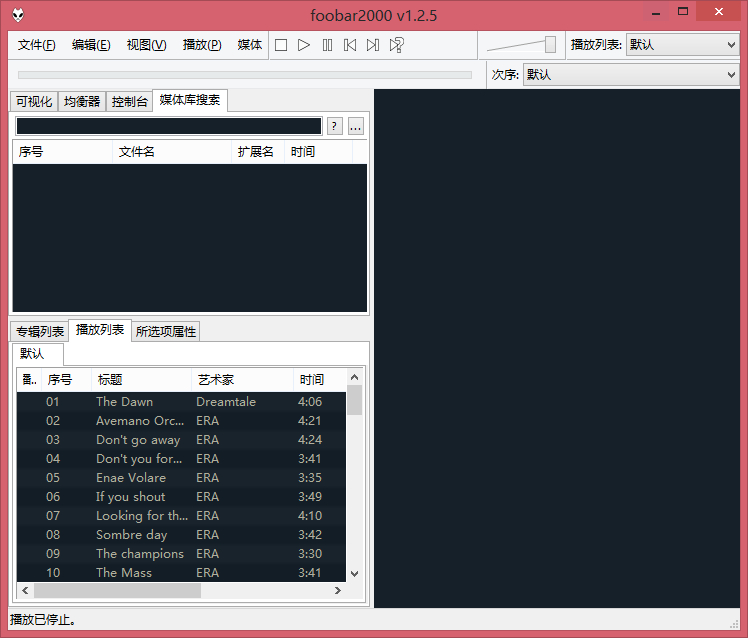Minimize the foobar2000 window
This screenshot has height=638, width=748.
(656, 12)
